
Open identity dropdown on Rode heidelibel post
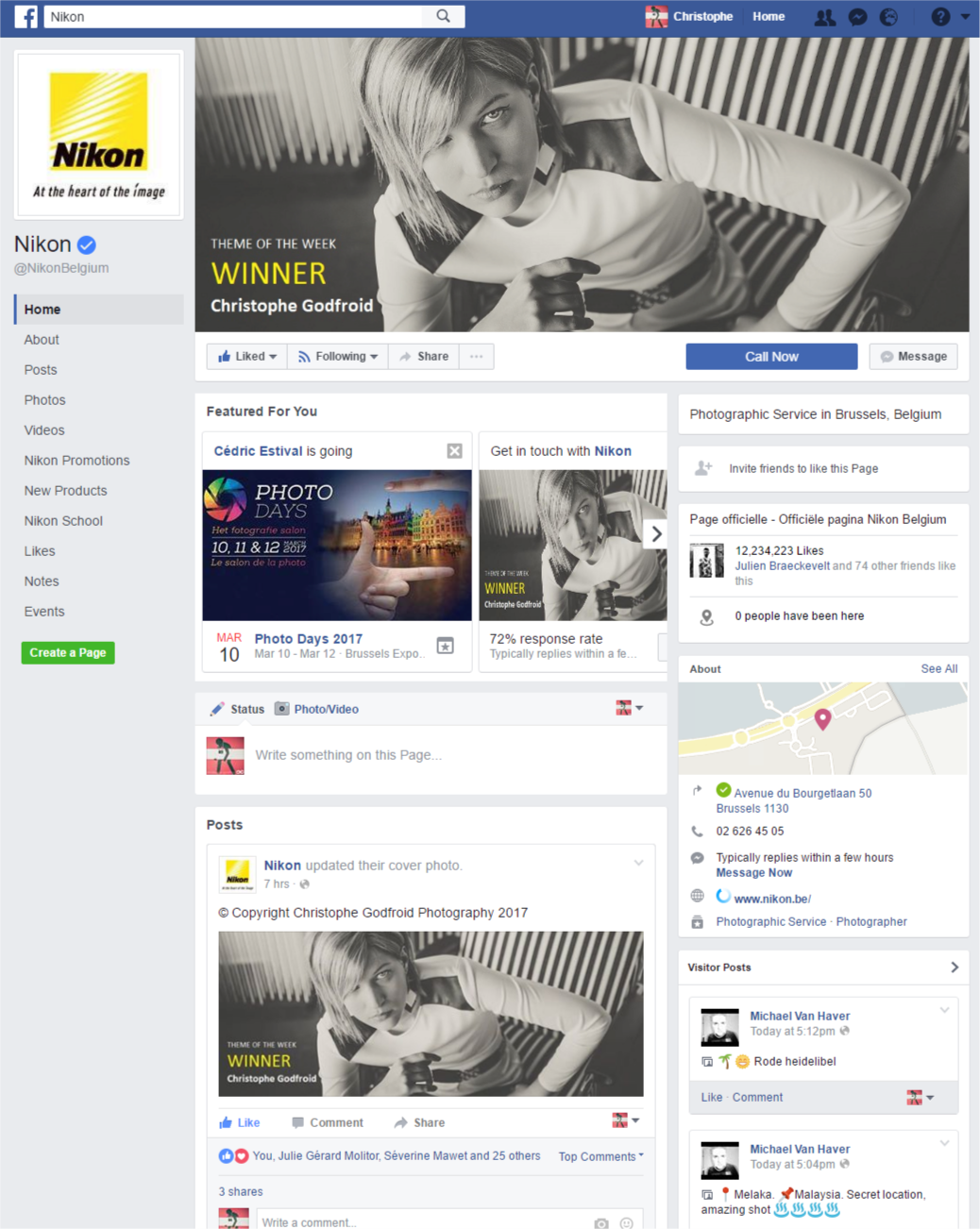921,1098
